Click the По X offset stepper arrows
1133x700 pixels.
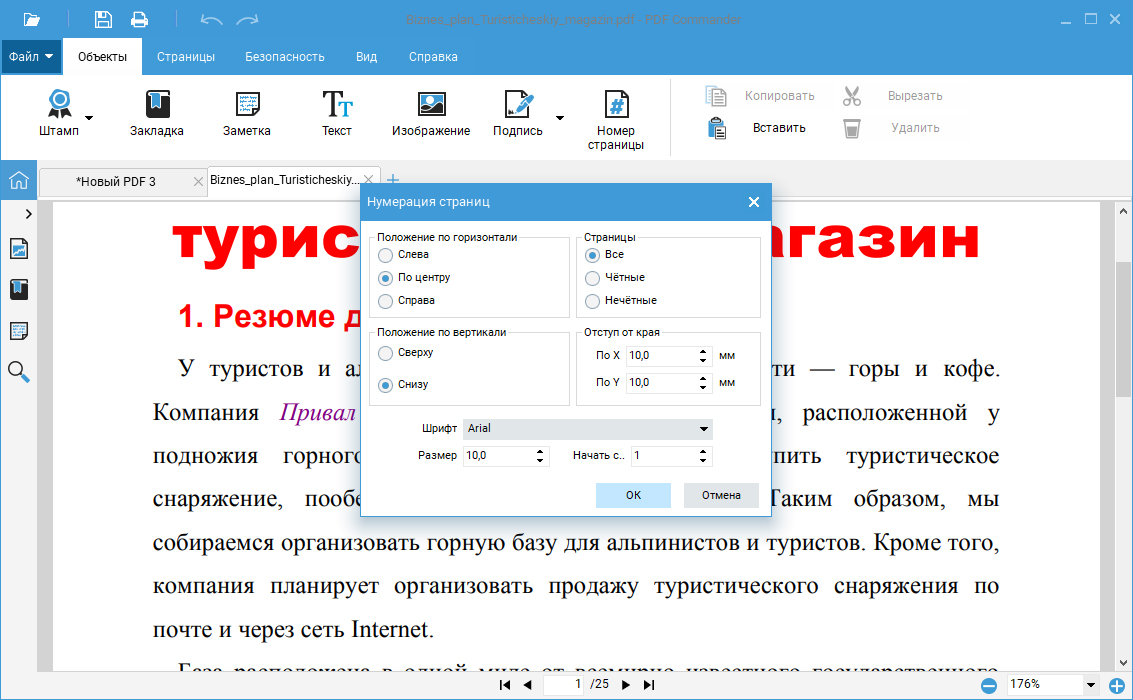pos(703,355)
